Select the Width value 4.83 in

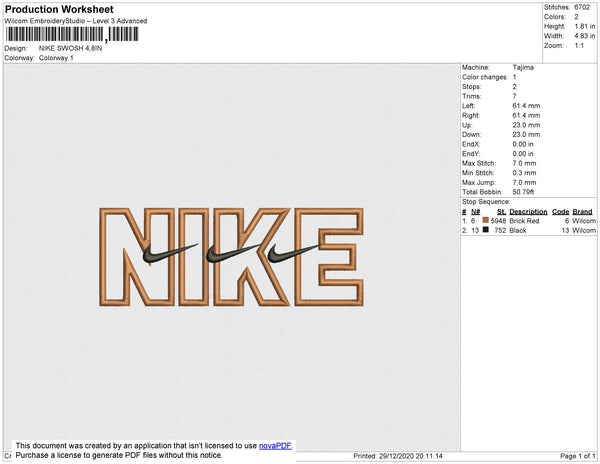pyautogui.click(x=585, y=36)
